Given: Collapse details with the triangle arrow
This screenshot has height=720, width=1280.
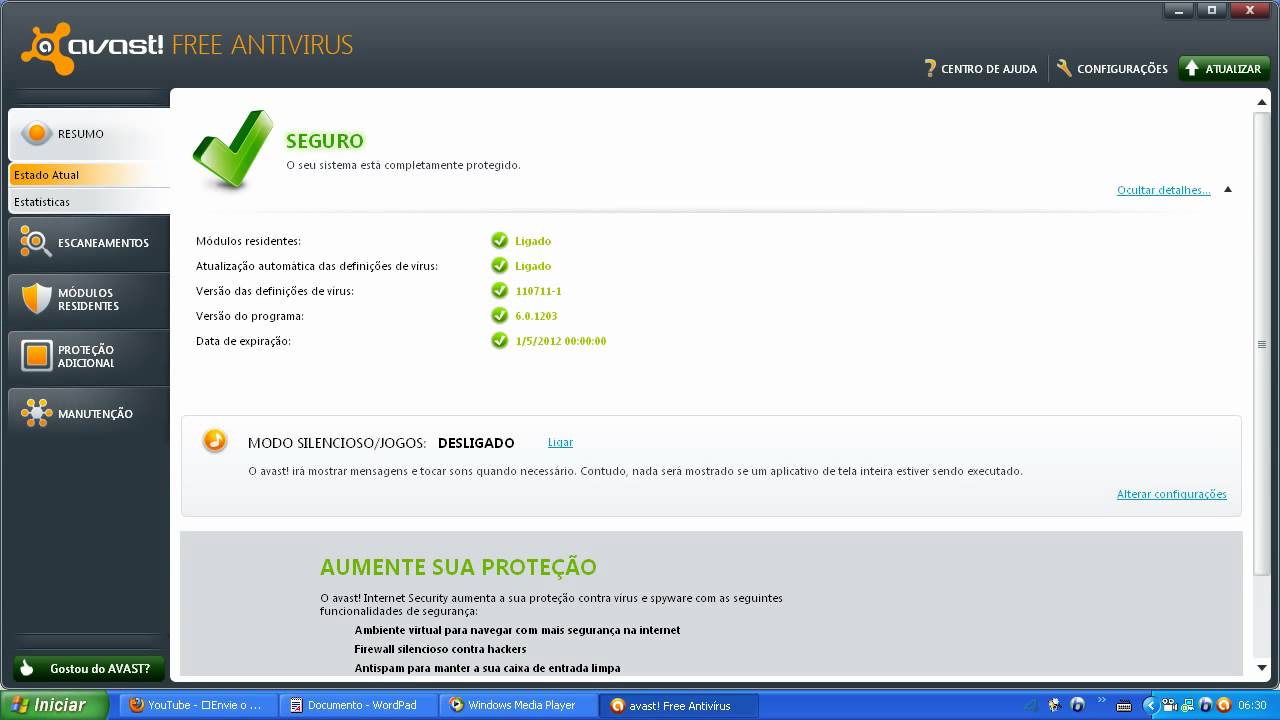Looking at the screenshot, I should pos(1228,190).
